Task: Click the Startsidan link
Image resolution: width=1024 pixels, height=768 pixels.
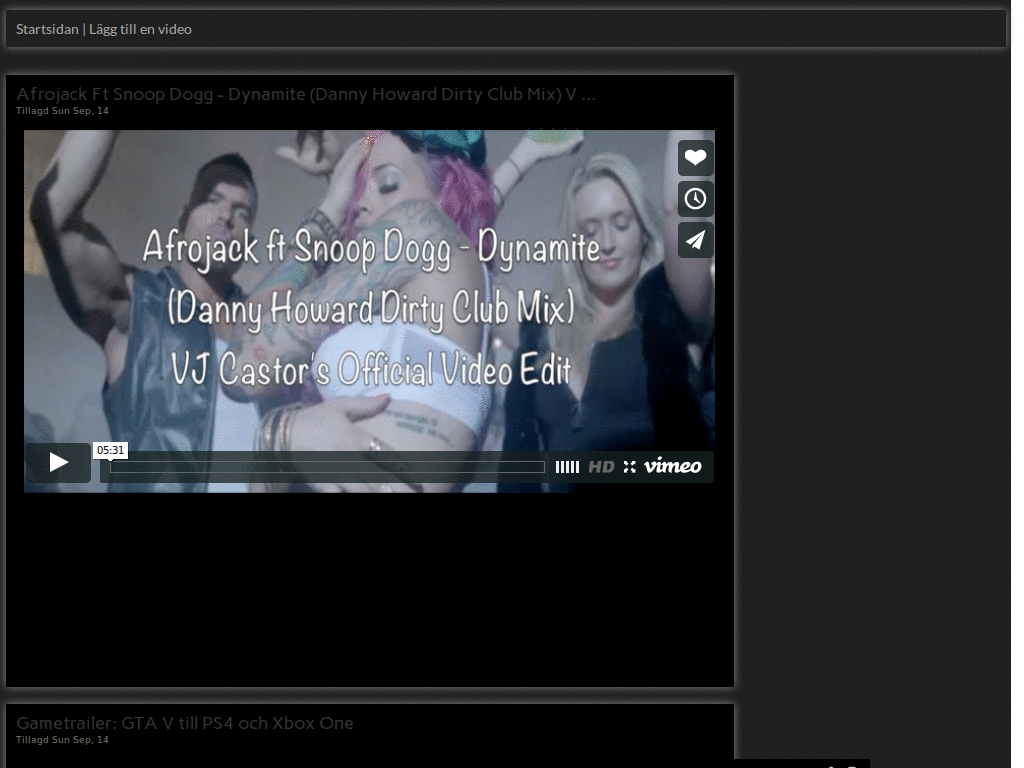Action: [x=47, y=29]
